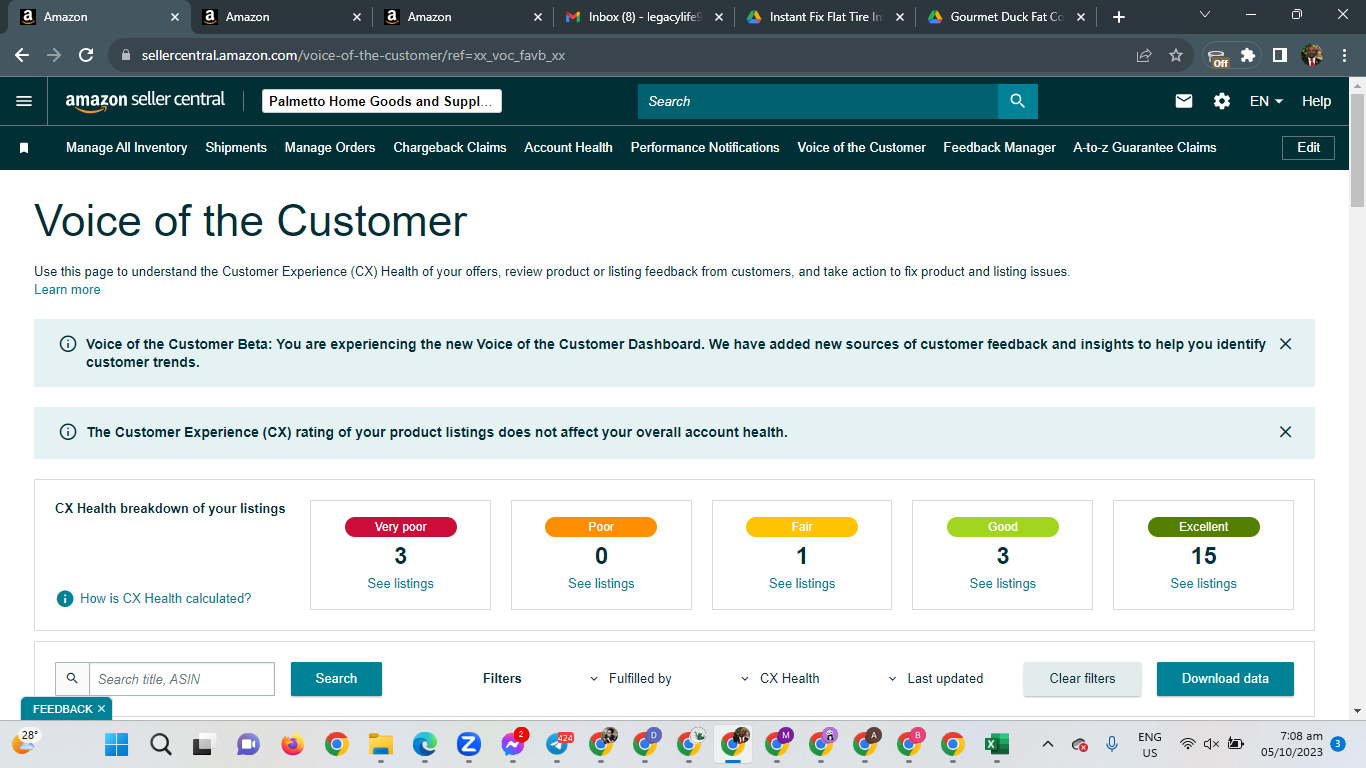The image size is (1366, 768).
Task: Download the Voice of the Customer data
Action: pyautogui.click(x=1225, y=678)
